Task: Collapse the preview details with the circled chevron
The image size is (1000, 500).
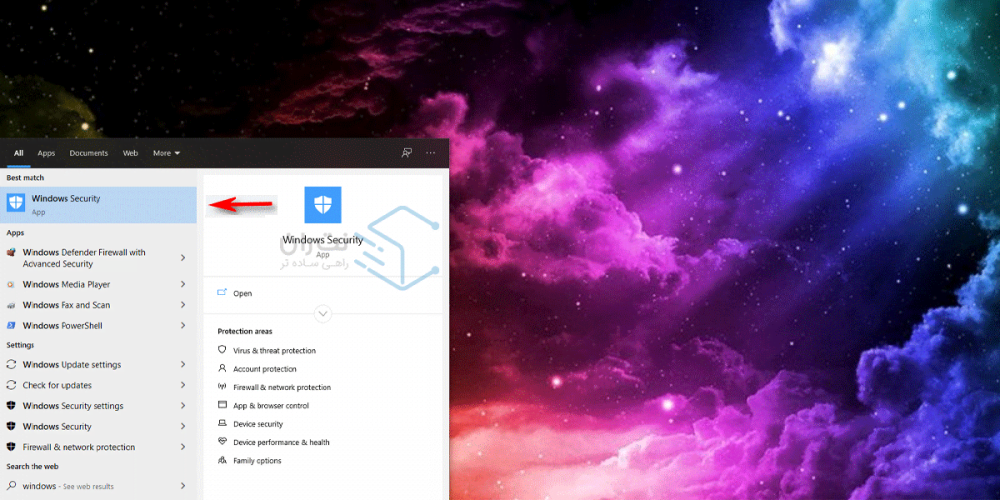Action: [322, 314]
